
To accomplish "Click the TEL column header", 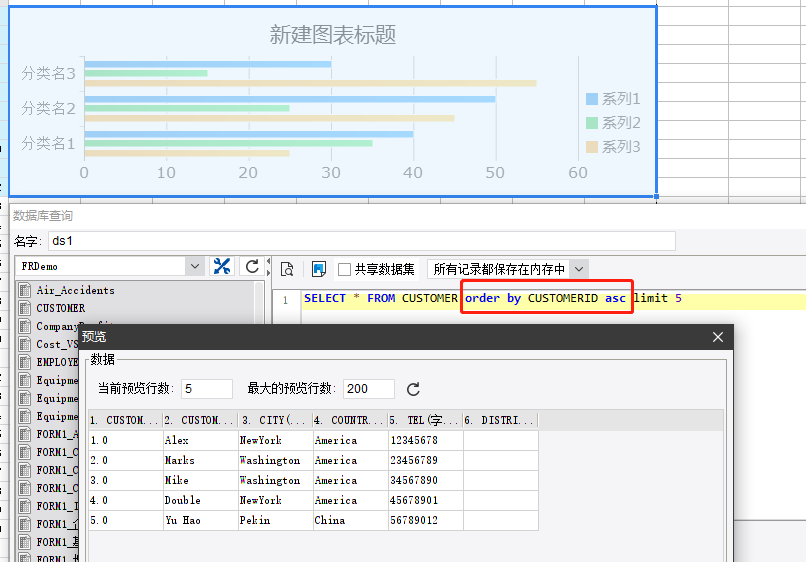I will (x=425, y=420).
